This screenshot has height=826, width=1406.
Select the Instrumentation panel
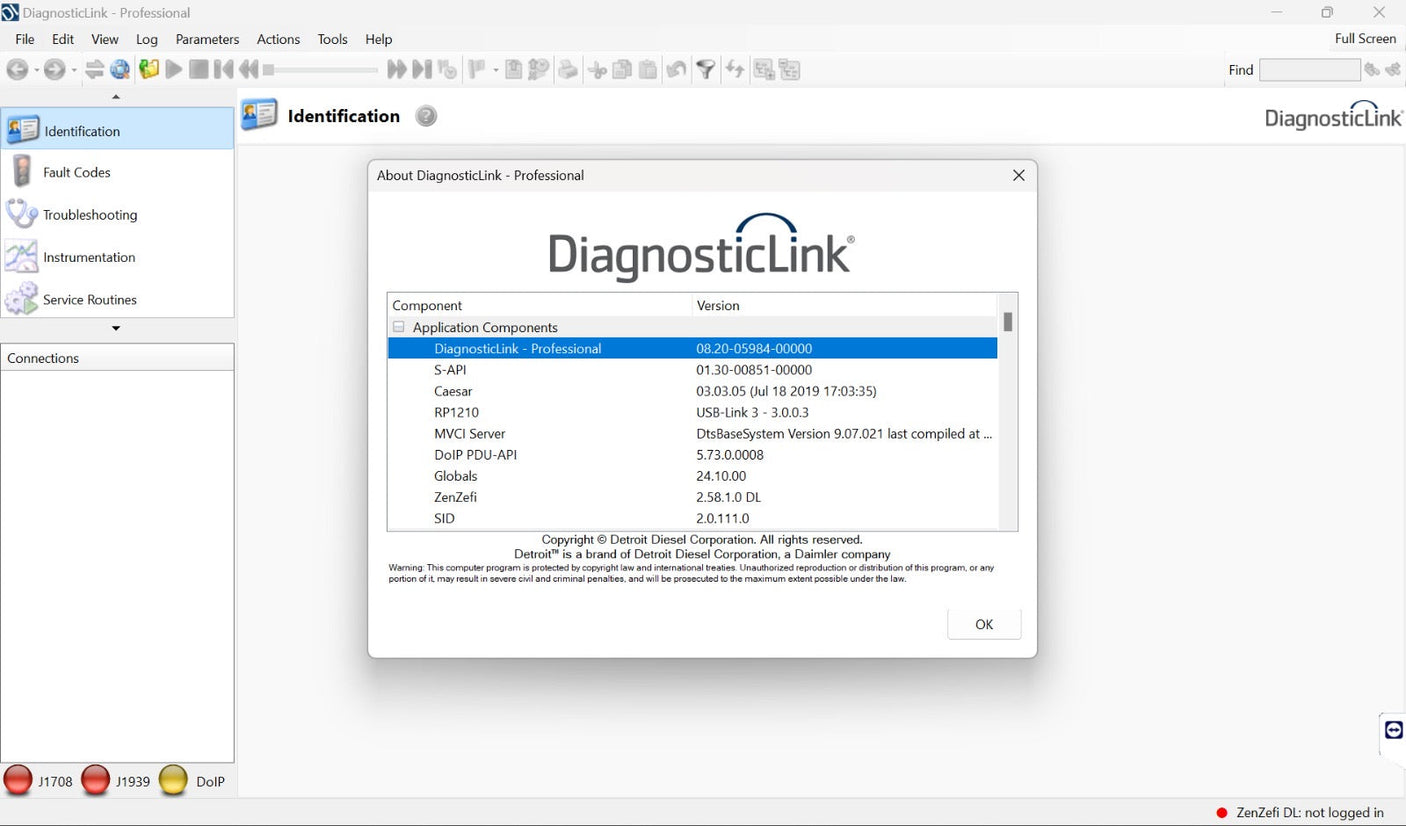coord(88,257)
